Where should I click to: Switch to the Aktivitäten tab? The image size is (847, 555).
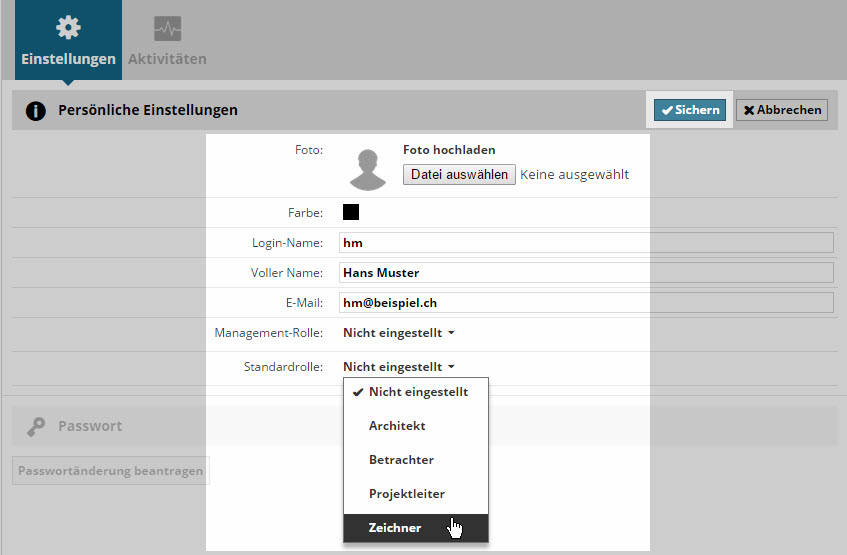[x=167, y=40]
